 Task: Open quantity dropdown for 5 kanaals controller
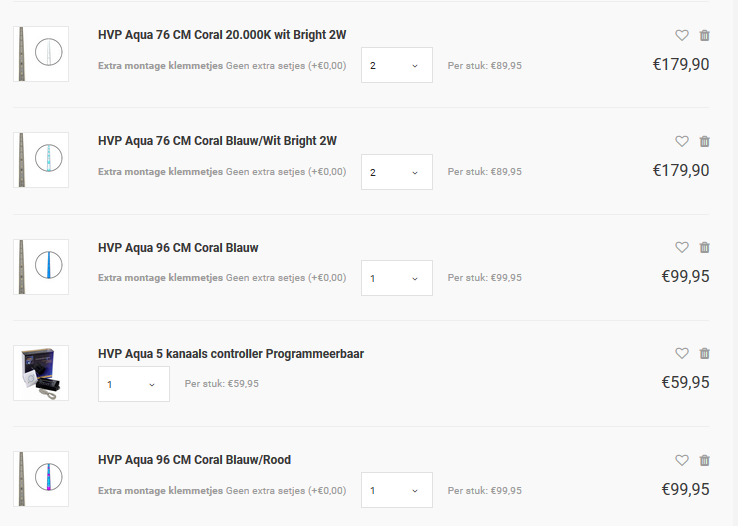click(x=134, y=384)
